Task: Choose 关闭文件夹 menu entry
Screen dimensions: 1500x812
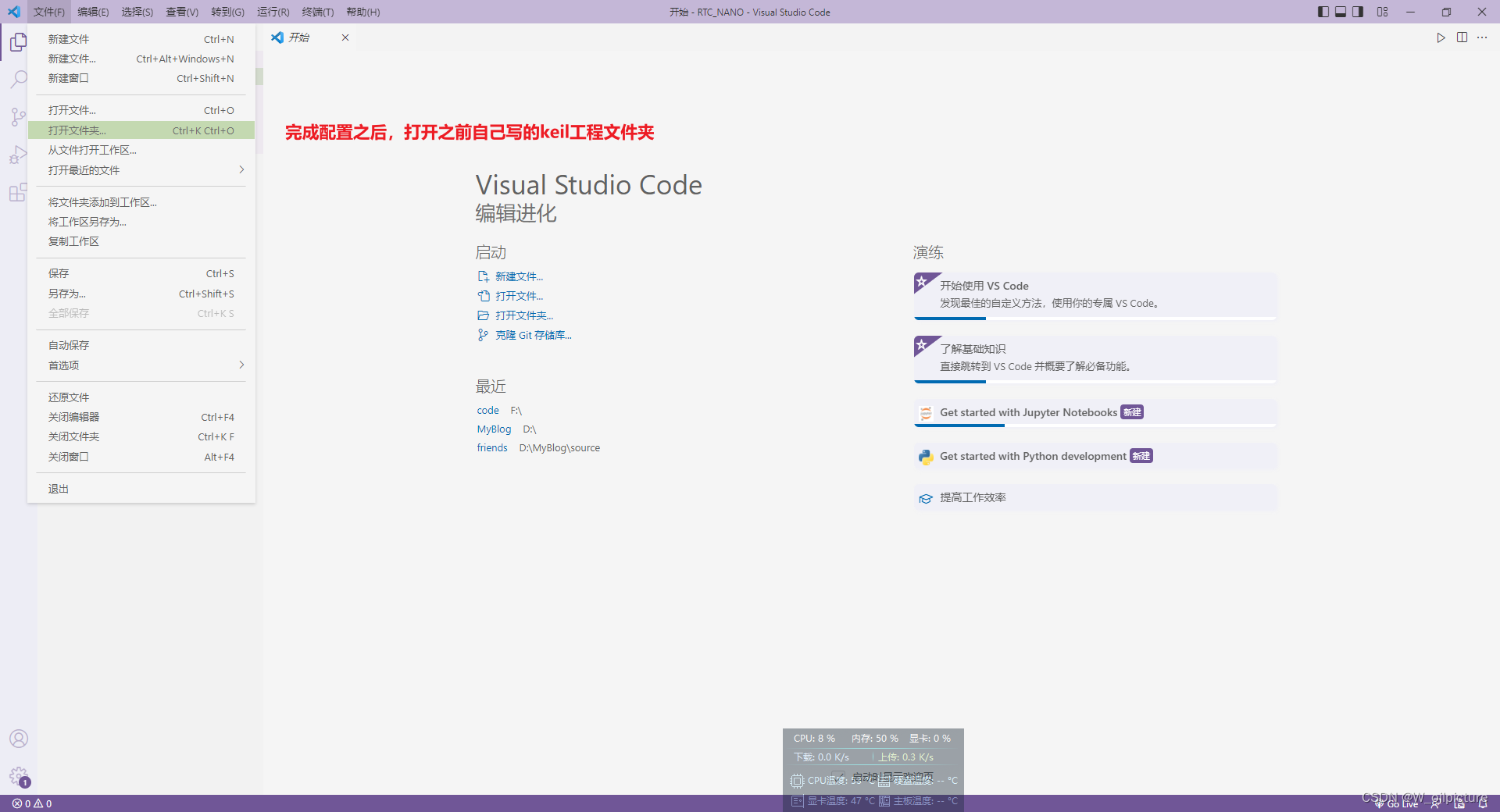Action: coord(141,436)
